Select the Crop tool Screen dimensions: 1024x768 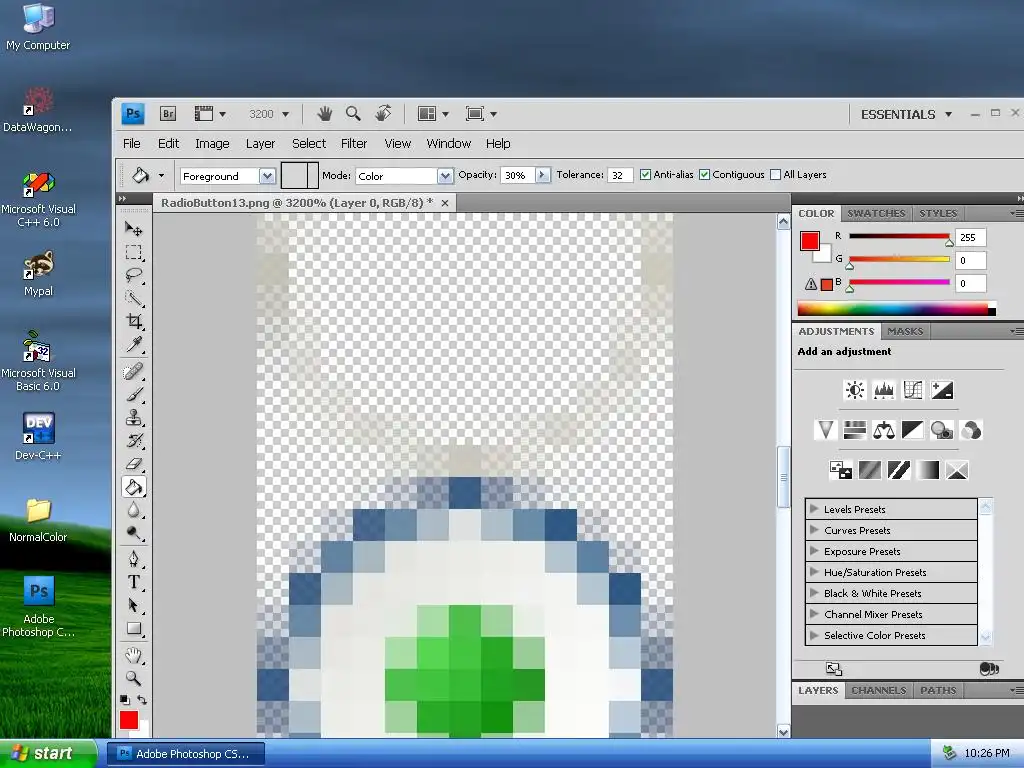[x=134, y=321]
